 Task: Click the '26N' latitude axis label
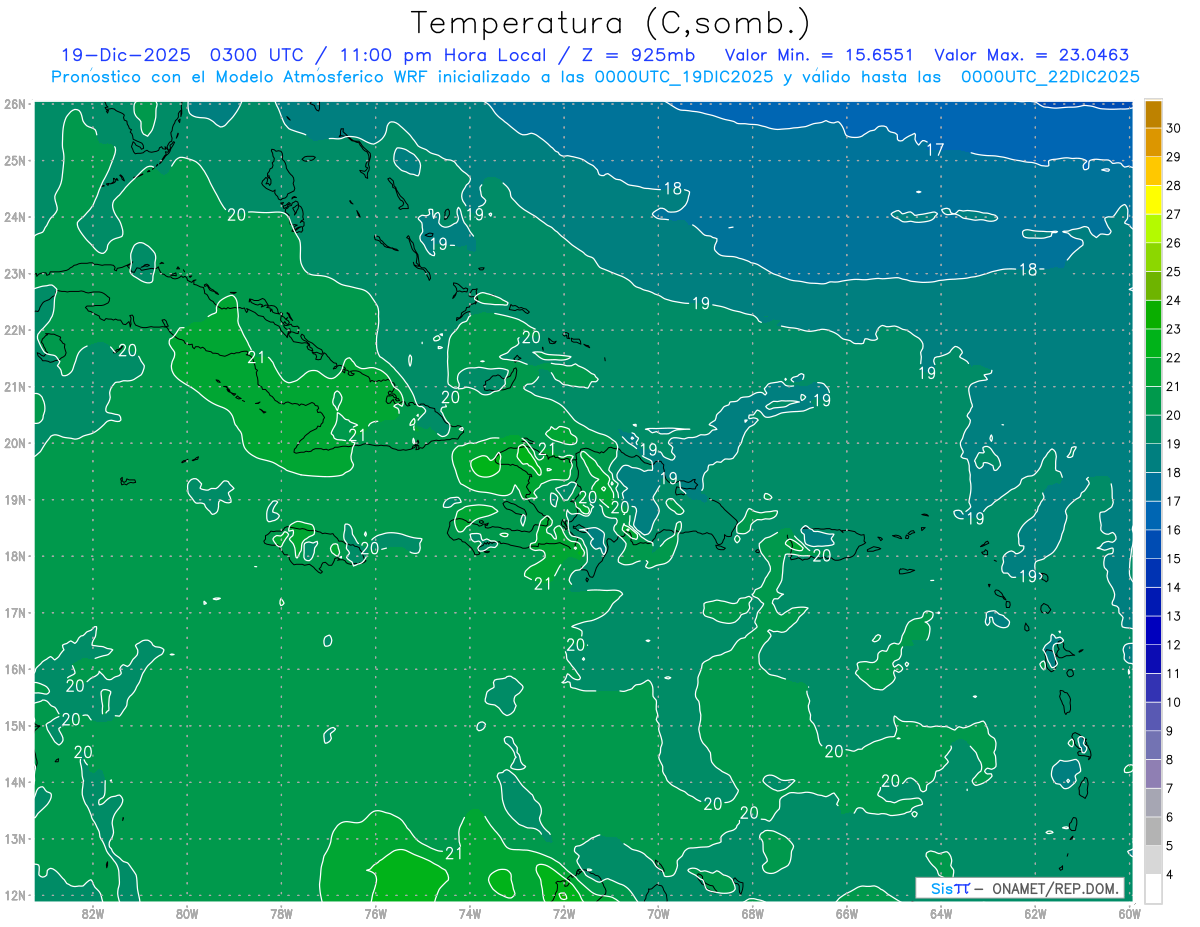15,104
